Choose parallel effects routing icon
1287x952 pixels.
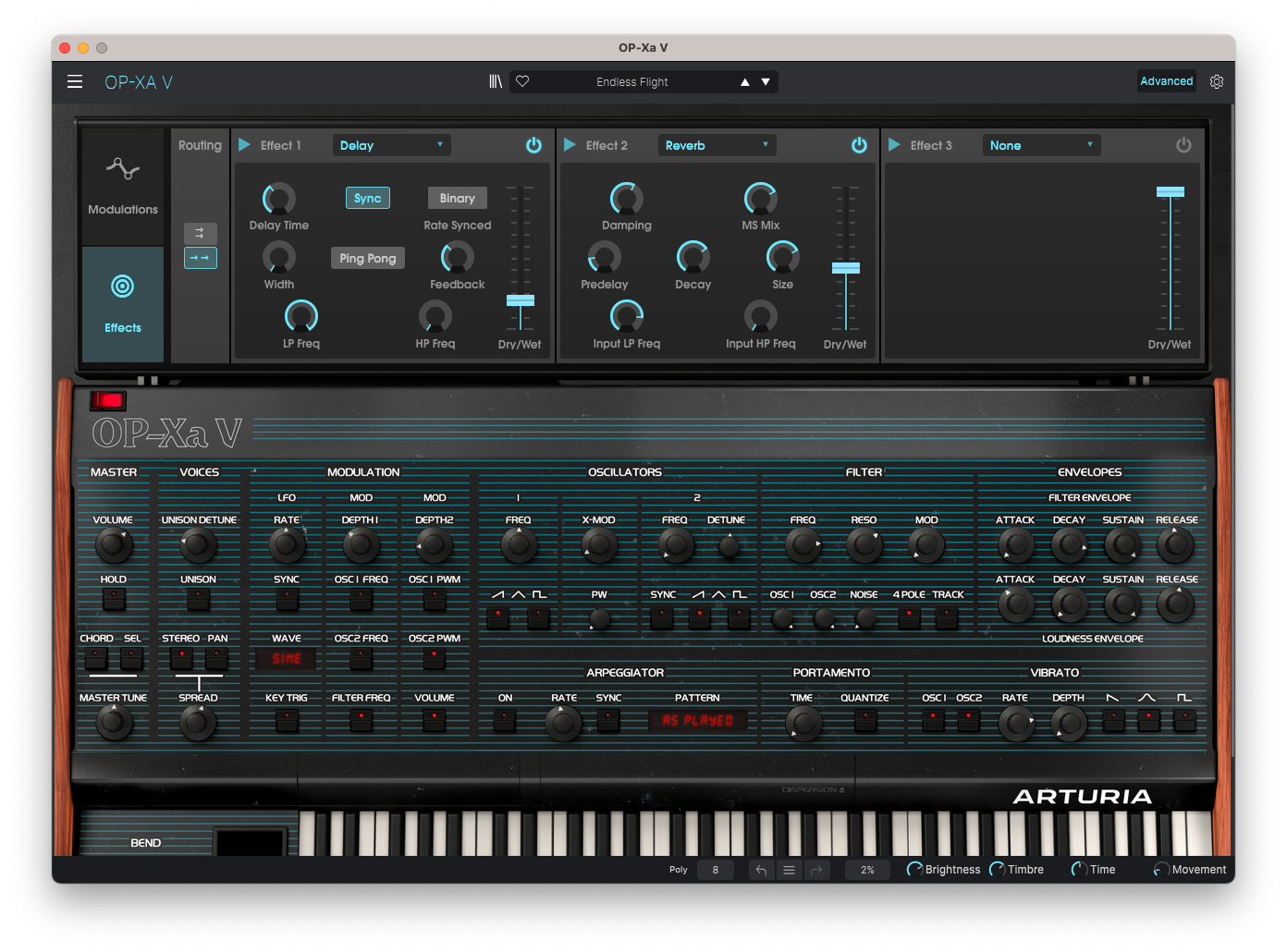point(201,234)
